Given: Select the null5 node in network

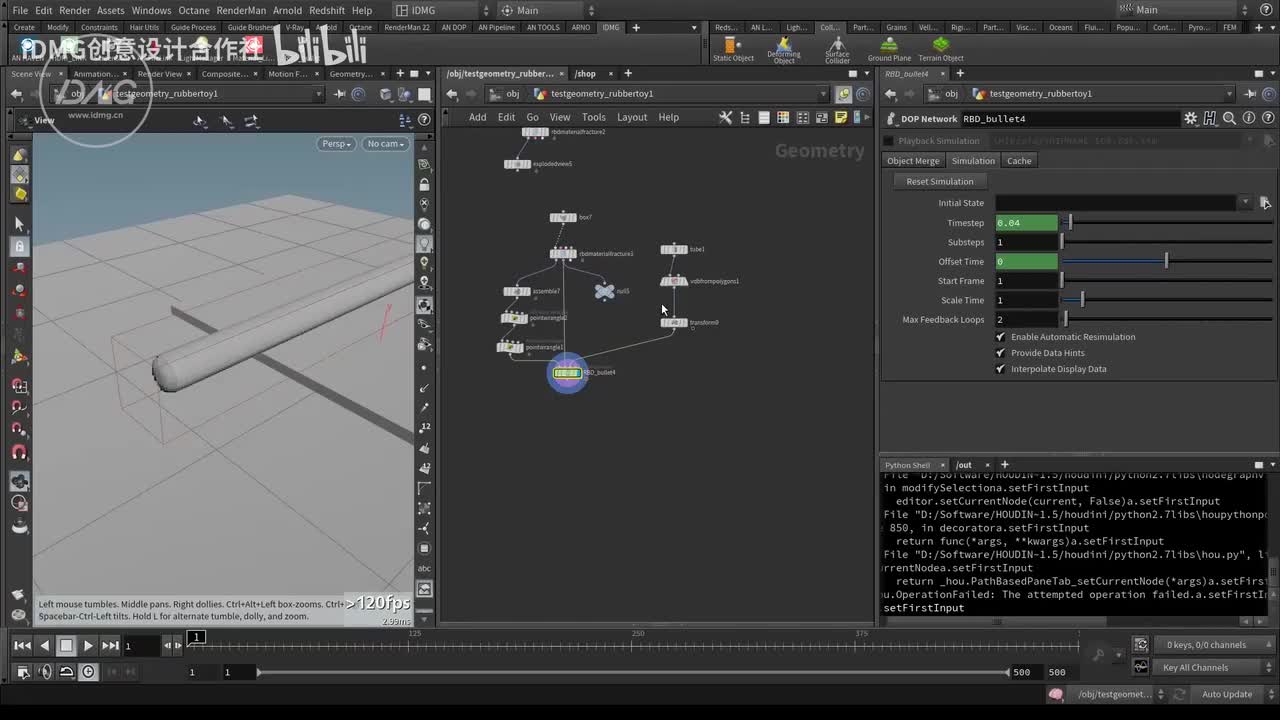Looking at the screenshot, I should [x=604, y=291].
